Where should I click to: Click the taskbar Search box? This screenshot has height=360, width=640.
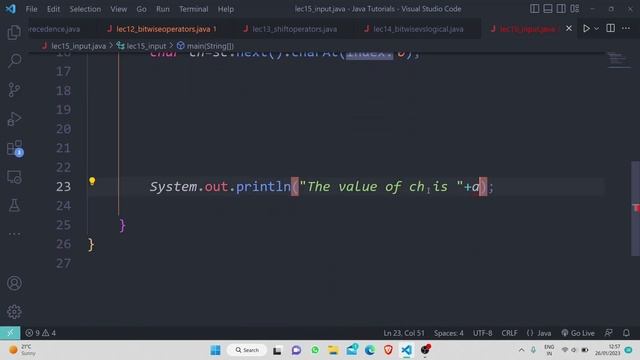(247, 350)
